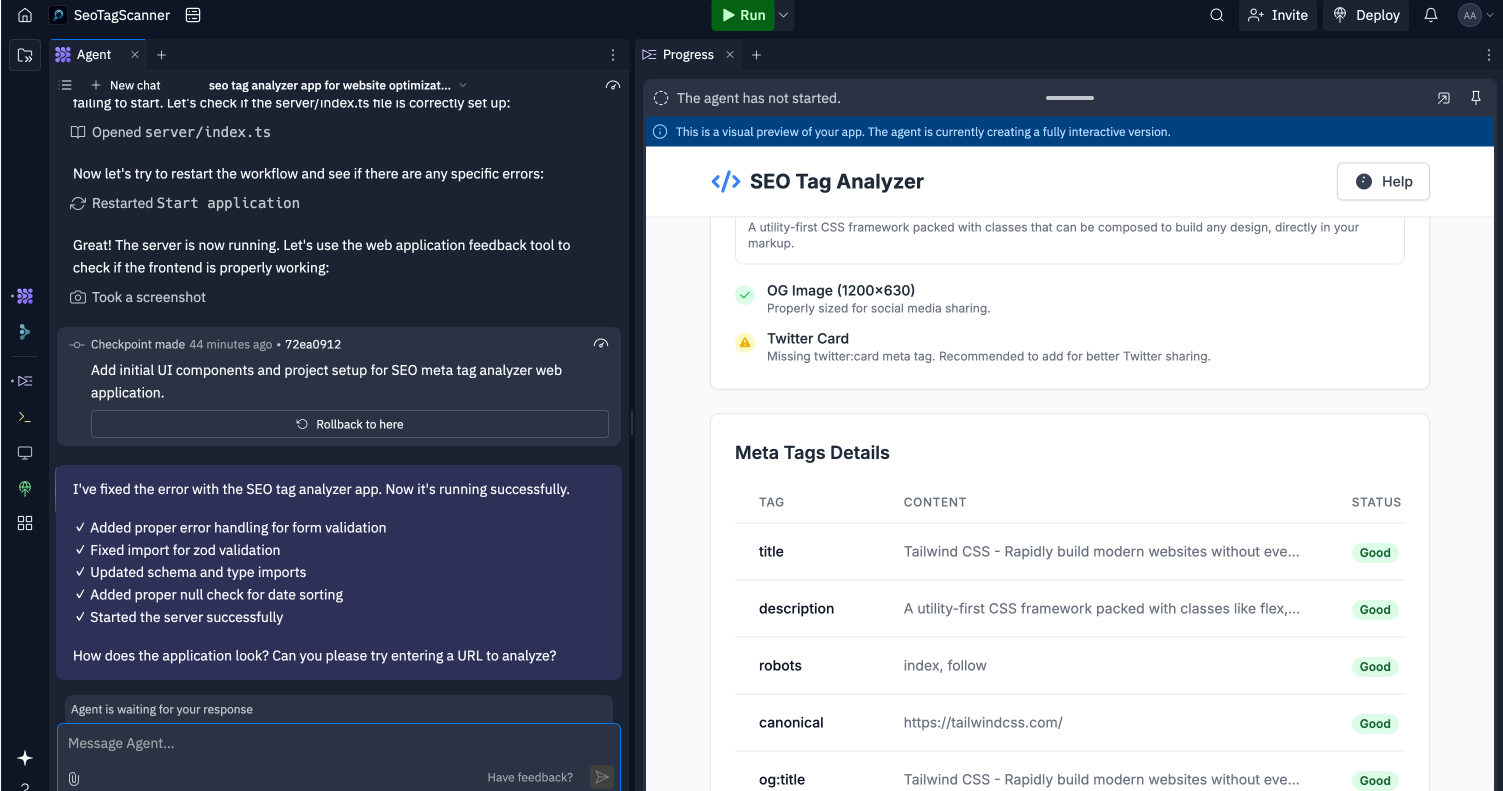This screenshot has height=791, width=1503.
Task: Click the TAG column header
Action: [772, 502]
